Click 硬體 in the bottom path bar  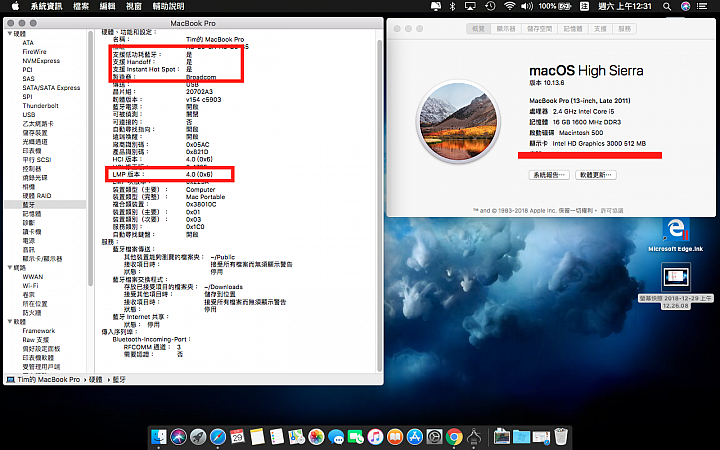coord(96,380)
